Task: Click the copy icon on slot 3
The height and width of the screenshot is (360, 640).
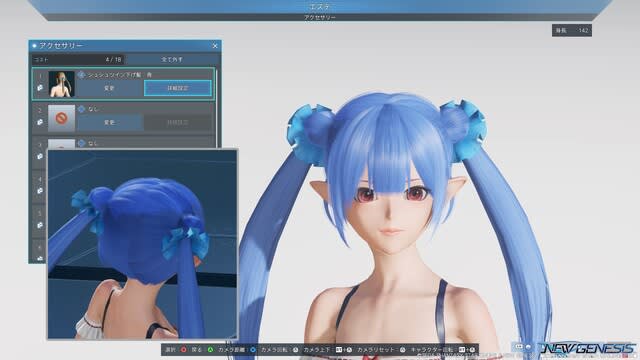Action: click(40, 156)
